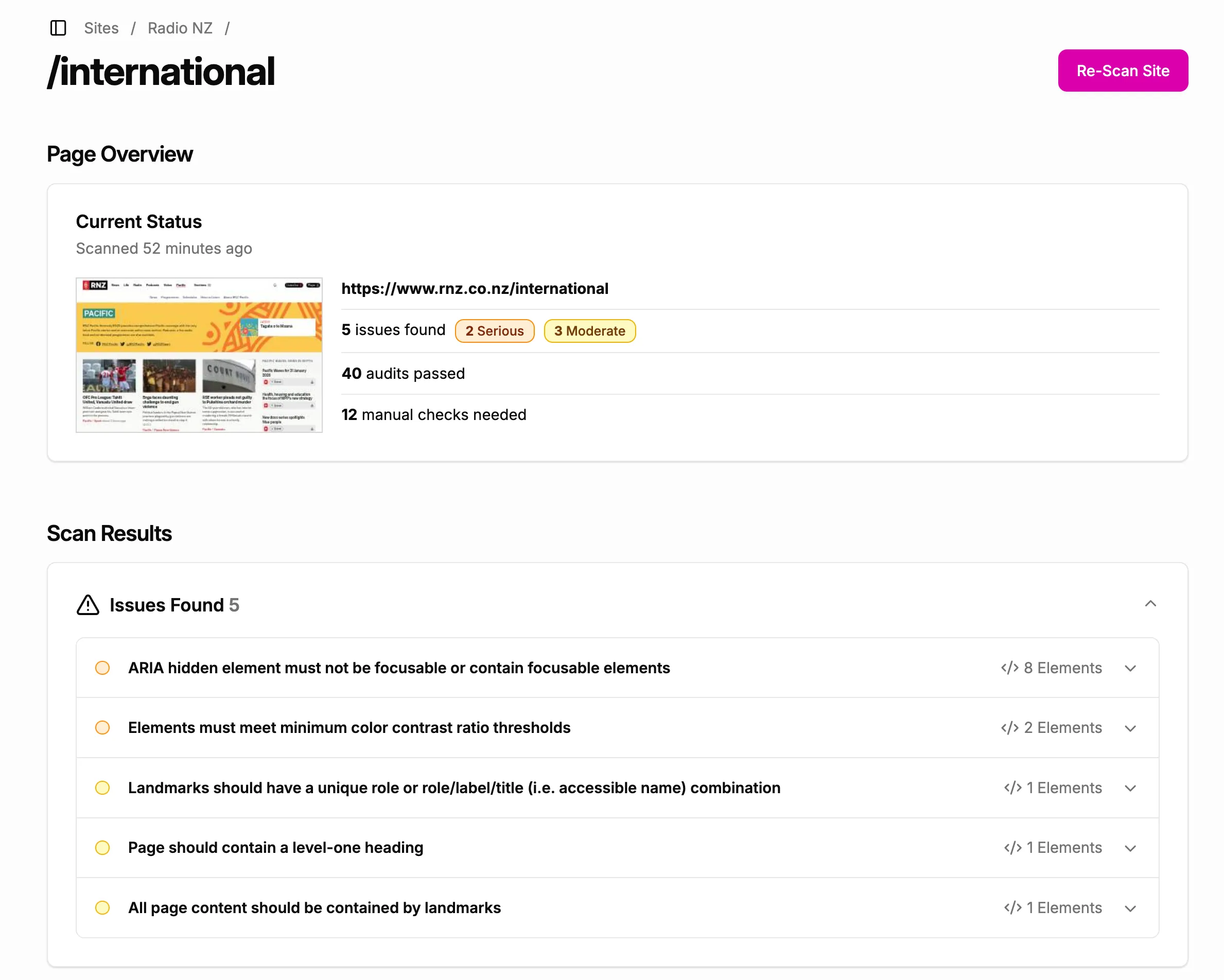Click the code icon on the color contrast issue
1224x980 pixels.
pos(1010,727)
